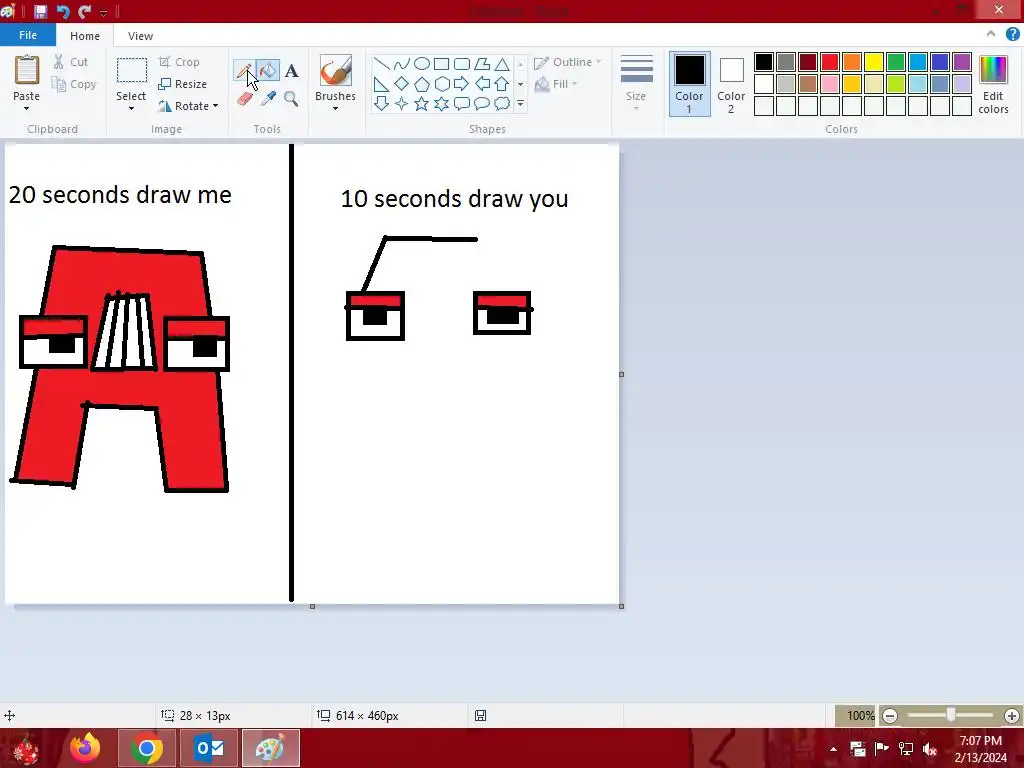Activate Color 1 selector
The height and width of the screenshot is (768, 1024).
689,84
